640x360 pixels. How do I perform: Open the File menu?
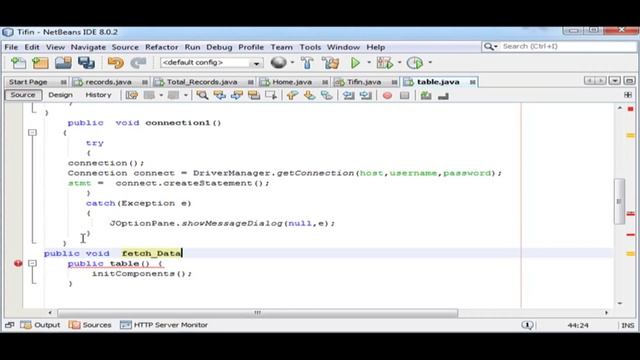[11, 47]
